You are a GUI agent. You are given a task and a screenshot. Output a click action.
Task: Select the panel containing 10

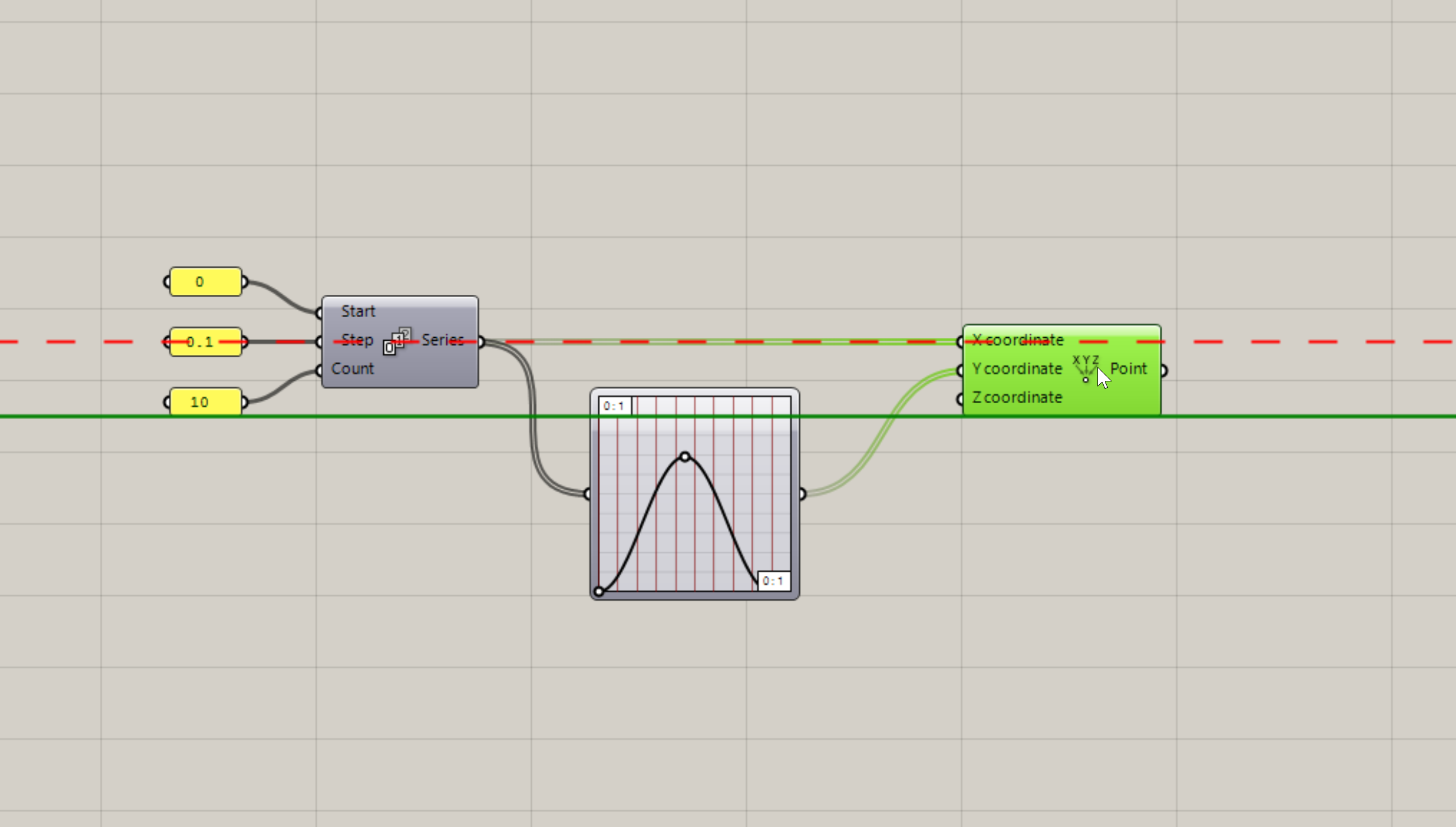pos(205,401)
